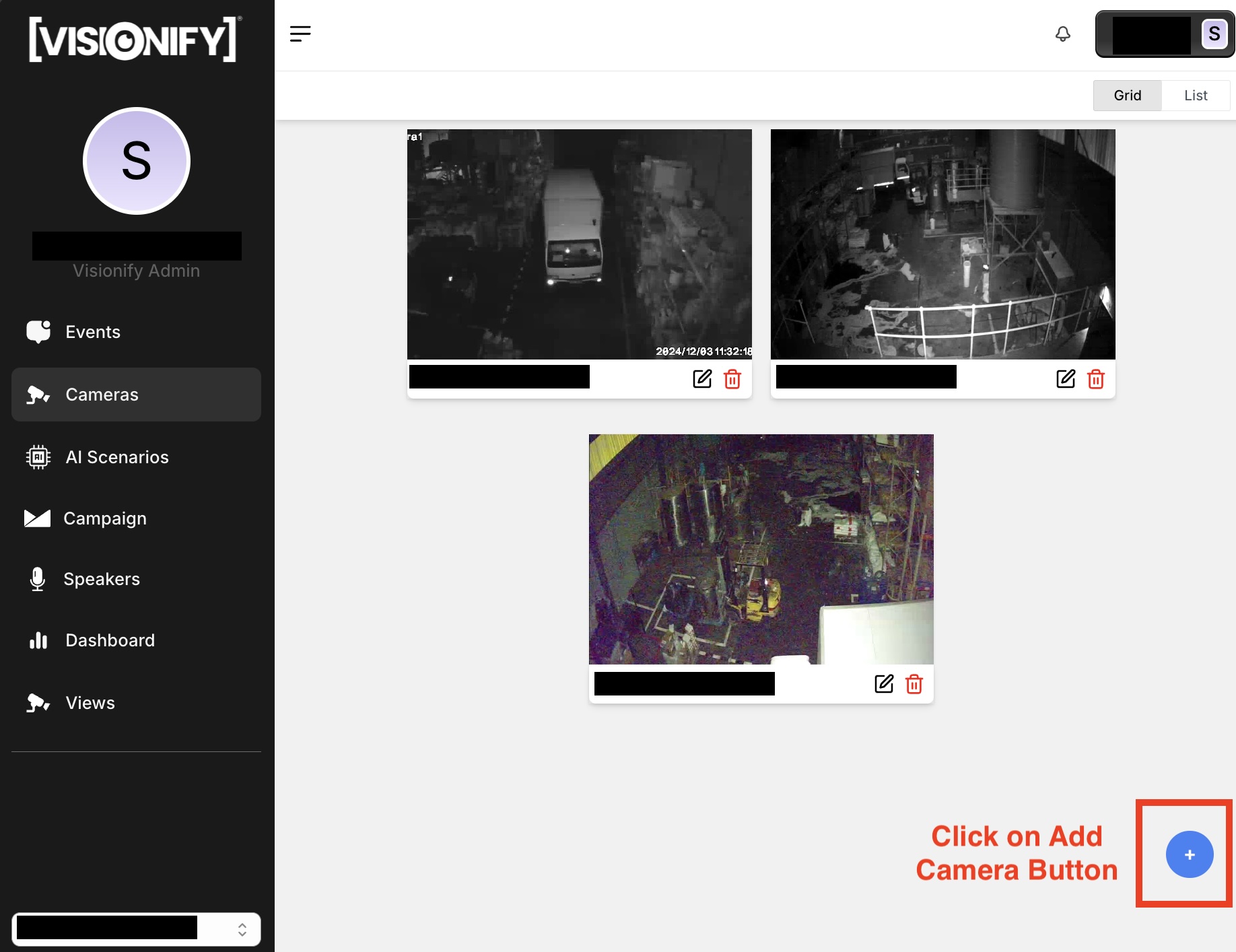Viewport: 1236px width, 952px height.
Task: Click the Dashboard bar chart icon
Action: 38,640
